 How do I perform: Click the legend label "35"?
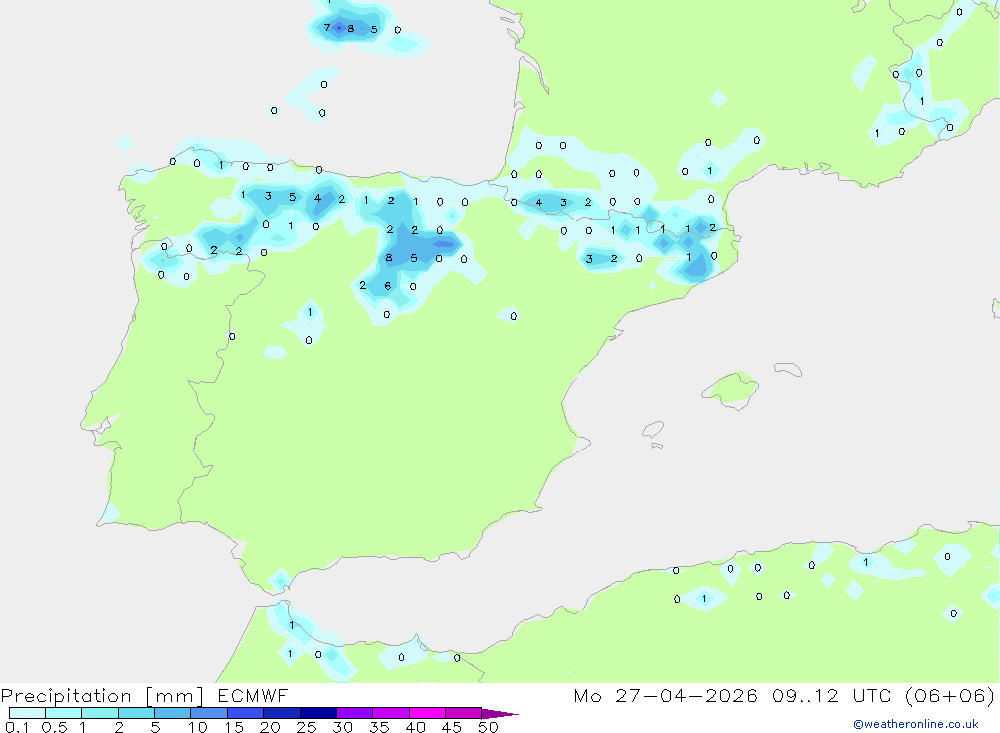pyautogui.click(x=379, y=727)
